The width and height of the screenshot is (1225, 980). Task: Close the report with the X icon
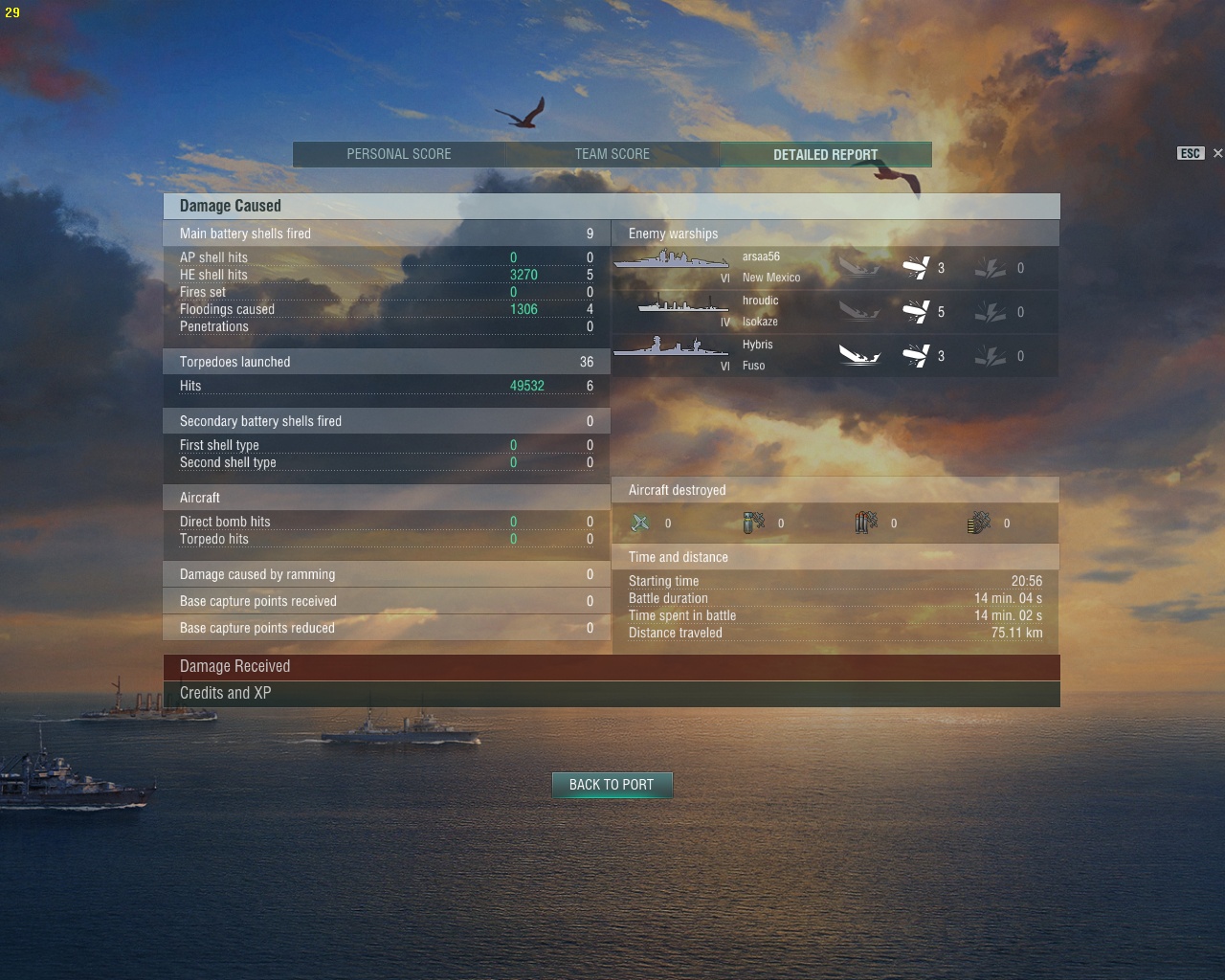coord(1217,153)
